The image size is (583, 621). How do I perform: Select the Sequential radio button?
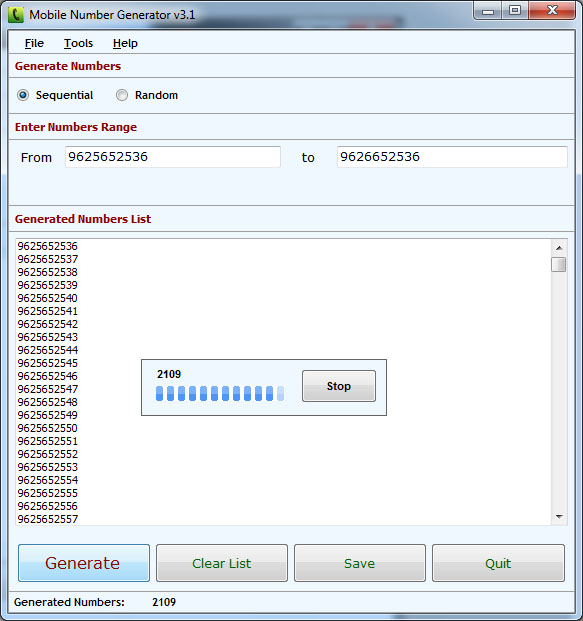(x=23, y=95)
